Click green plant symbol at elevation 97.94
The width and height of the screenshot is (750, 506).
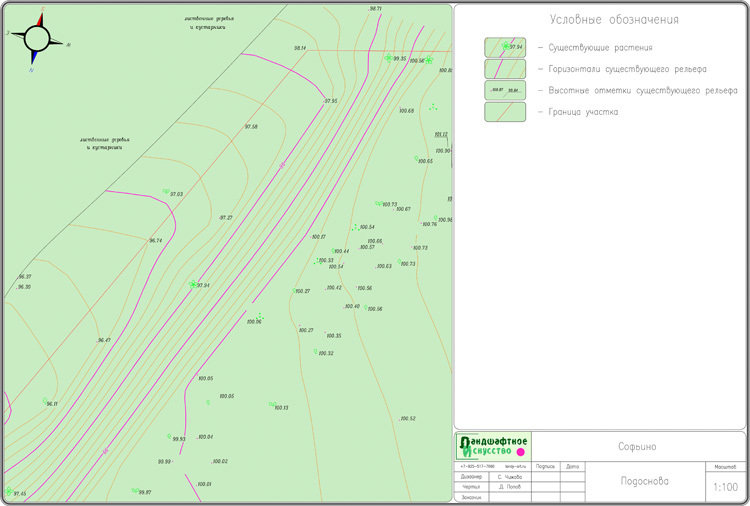tap(193, 285)
